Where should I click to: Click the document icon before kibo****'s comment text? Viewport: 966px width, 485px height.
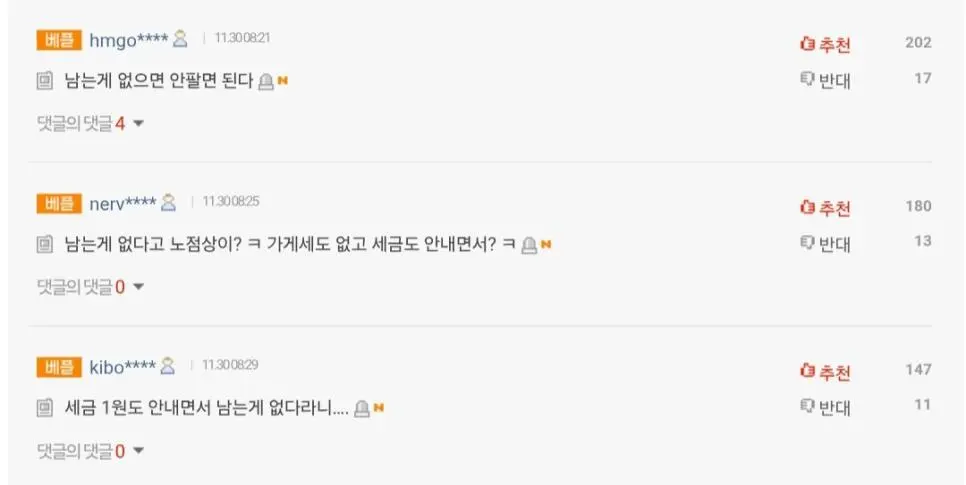coord(45,408)
